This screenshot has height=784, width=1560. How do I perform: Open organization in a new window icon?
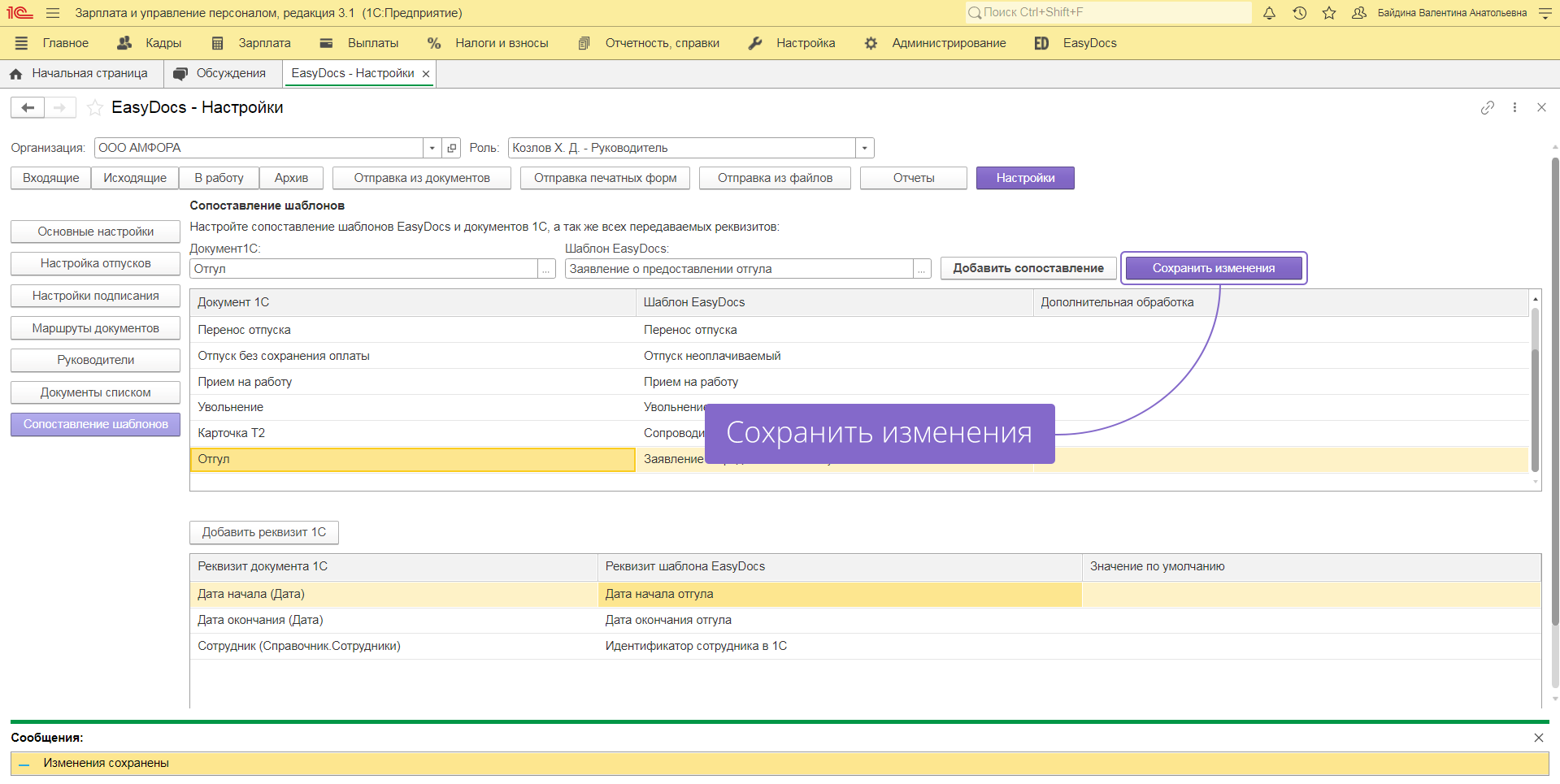452,148
